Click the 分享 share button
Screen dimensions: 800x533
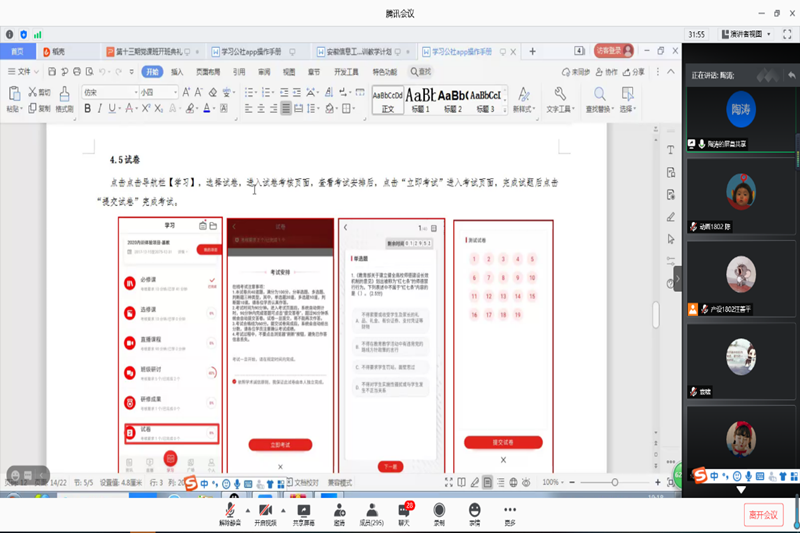(634, 72)
